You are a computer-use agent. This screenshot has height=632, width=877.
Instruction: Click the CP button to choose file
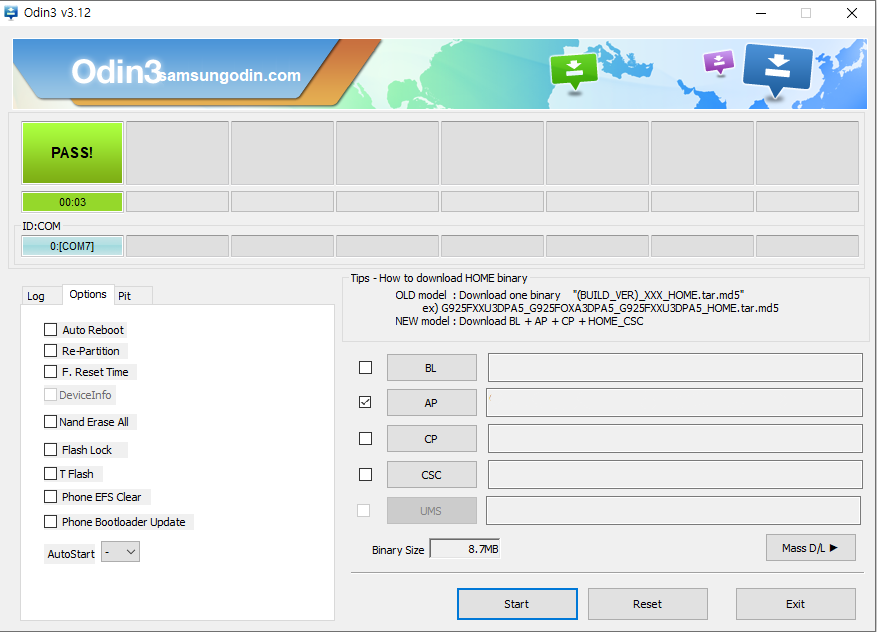coord(432,439)
